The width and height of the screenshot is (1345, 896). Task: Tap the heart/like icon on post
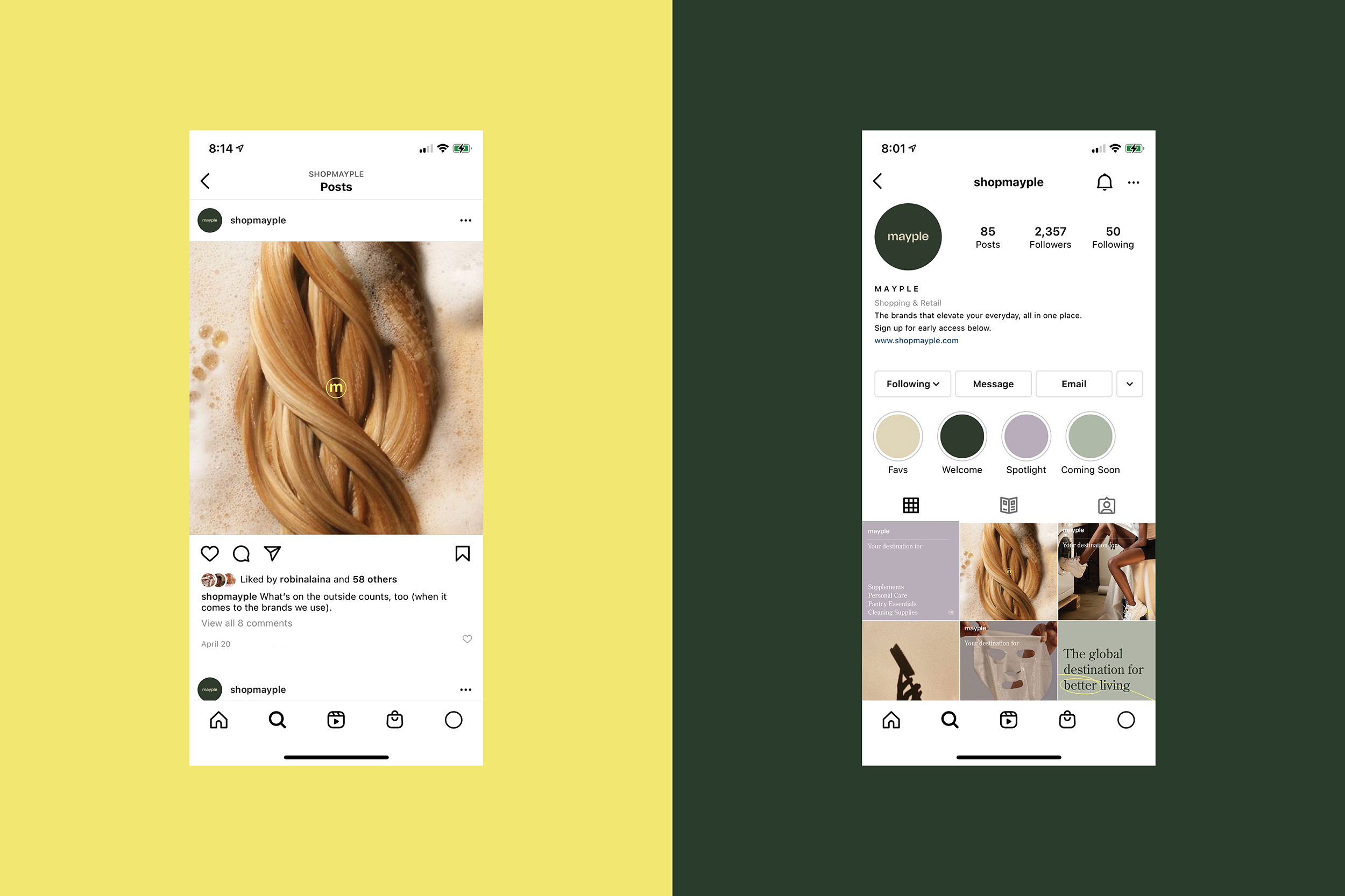tap(209, 553)
